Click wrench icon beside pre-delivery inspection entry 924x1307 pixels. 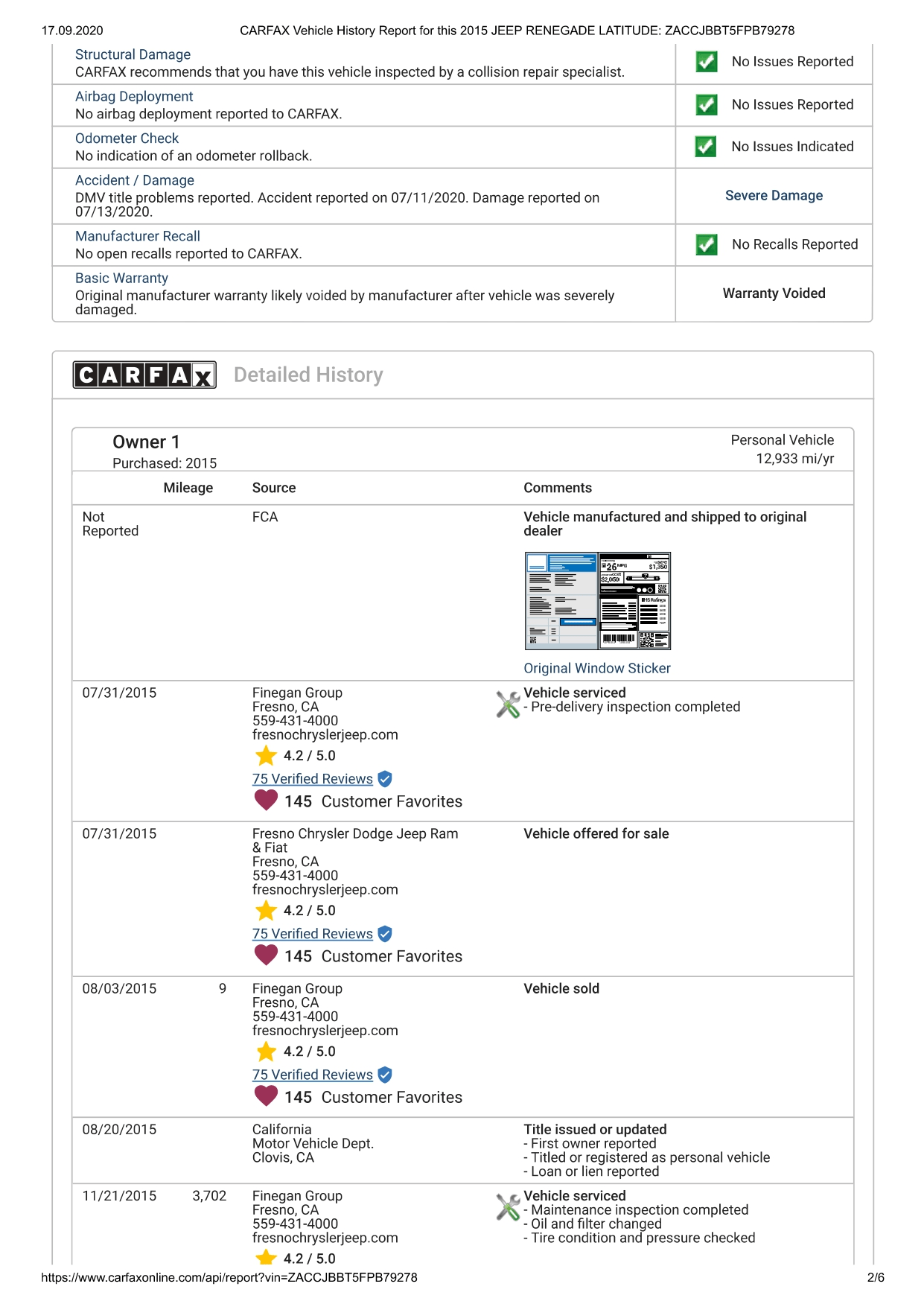click(x=508, y=704)
